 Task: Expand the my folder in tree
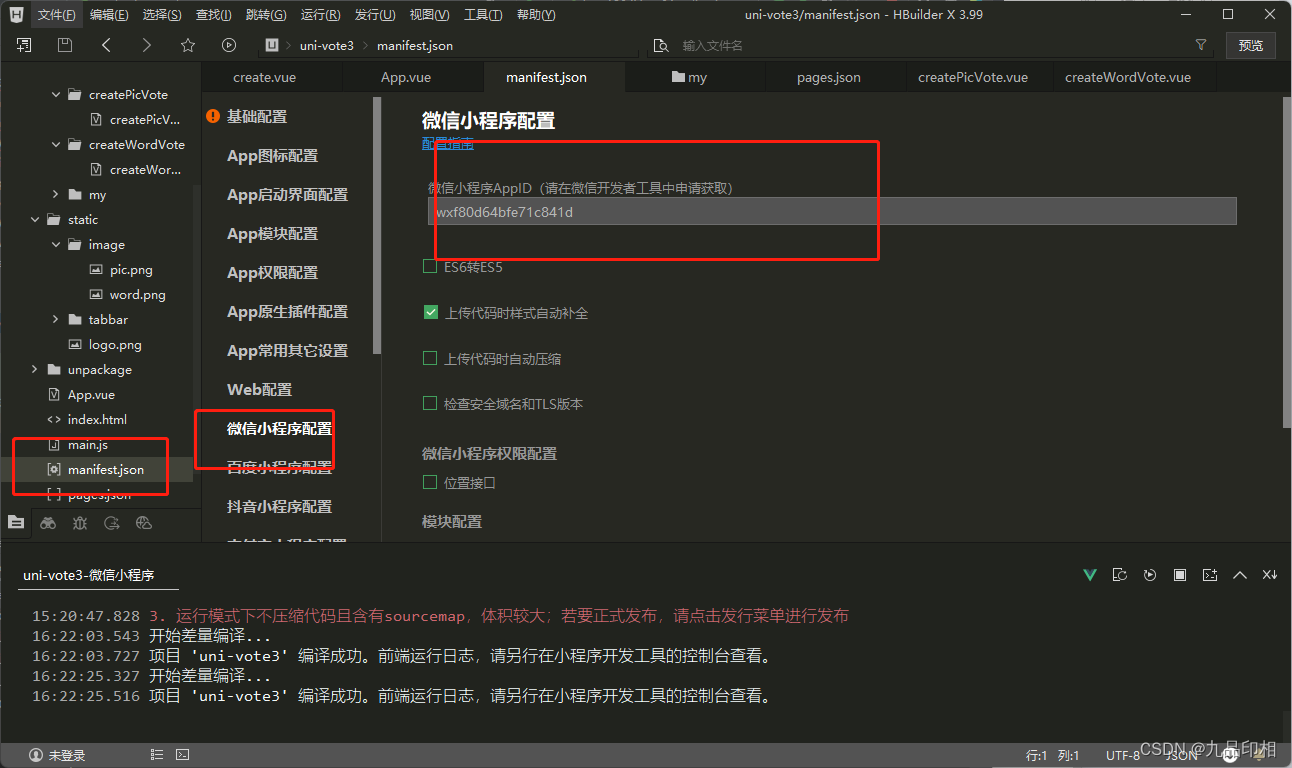pos(56,195)
